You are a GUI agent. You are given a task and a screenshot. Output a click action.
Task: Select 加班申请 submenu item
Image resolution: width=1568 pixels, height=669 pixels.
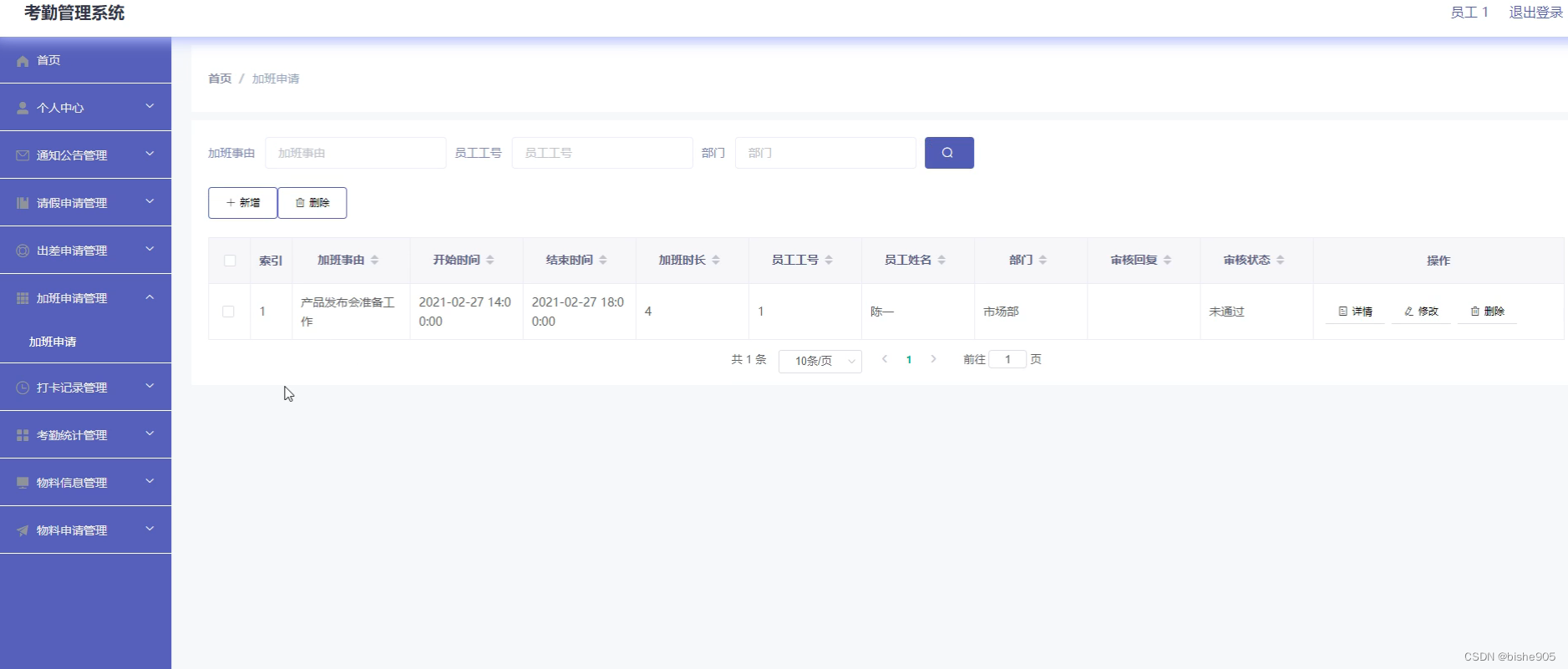pyautogui.click(x=85, y=342)
